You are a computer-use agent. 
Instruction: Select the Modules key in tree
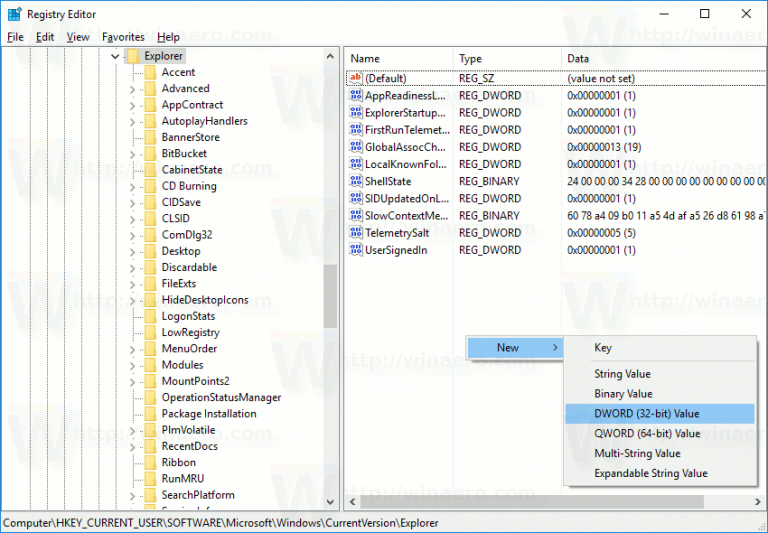pyautogui.click(x=182, y=365)
